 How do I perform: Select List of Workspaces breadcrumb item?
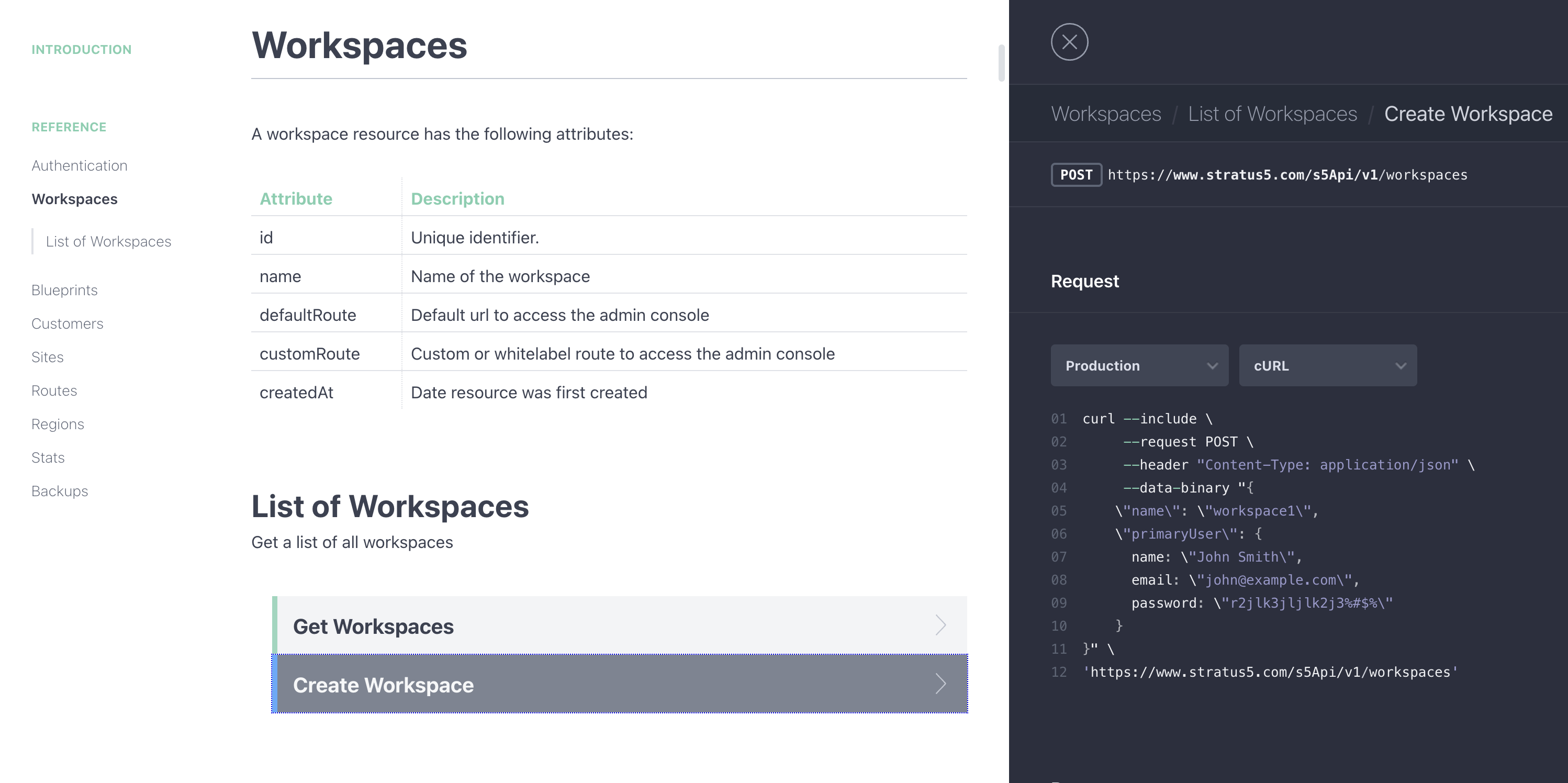click(x=1272, y=114)
